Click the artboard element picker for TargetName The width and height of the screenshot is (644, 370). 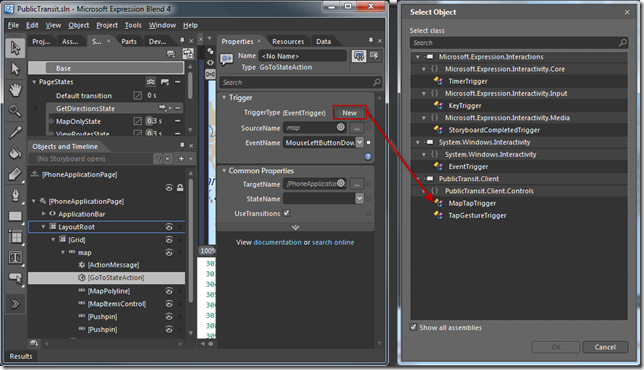(x=341, y=184)
